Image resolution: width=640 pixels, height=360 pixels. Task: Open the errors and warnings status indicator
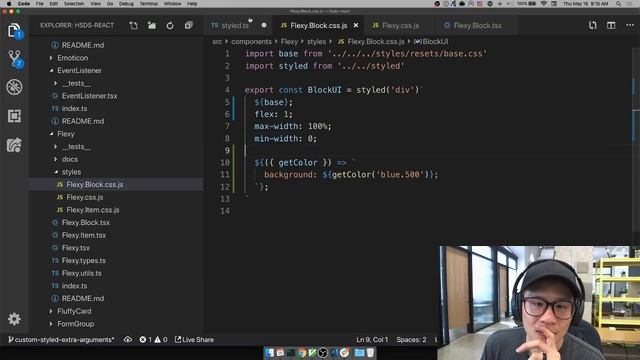(x=153, y=340)
